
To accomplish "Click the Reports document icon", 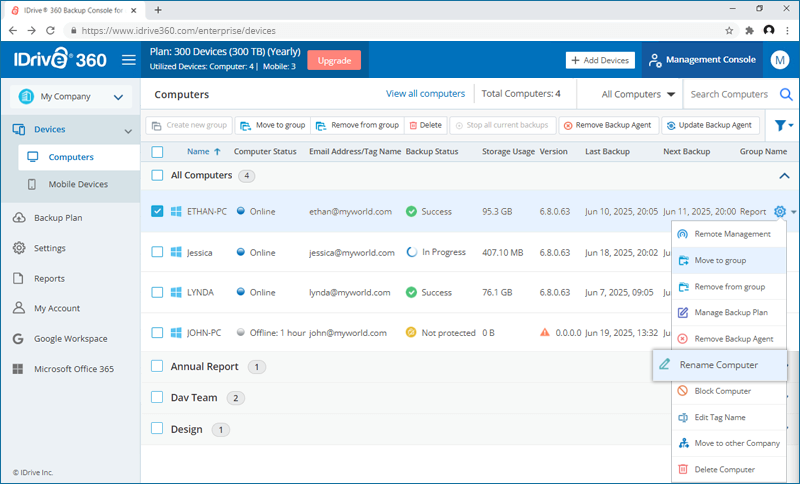I will pos(18,278).
